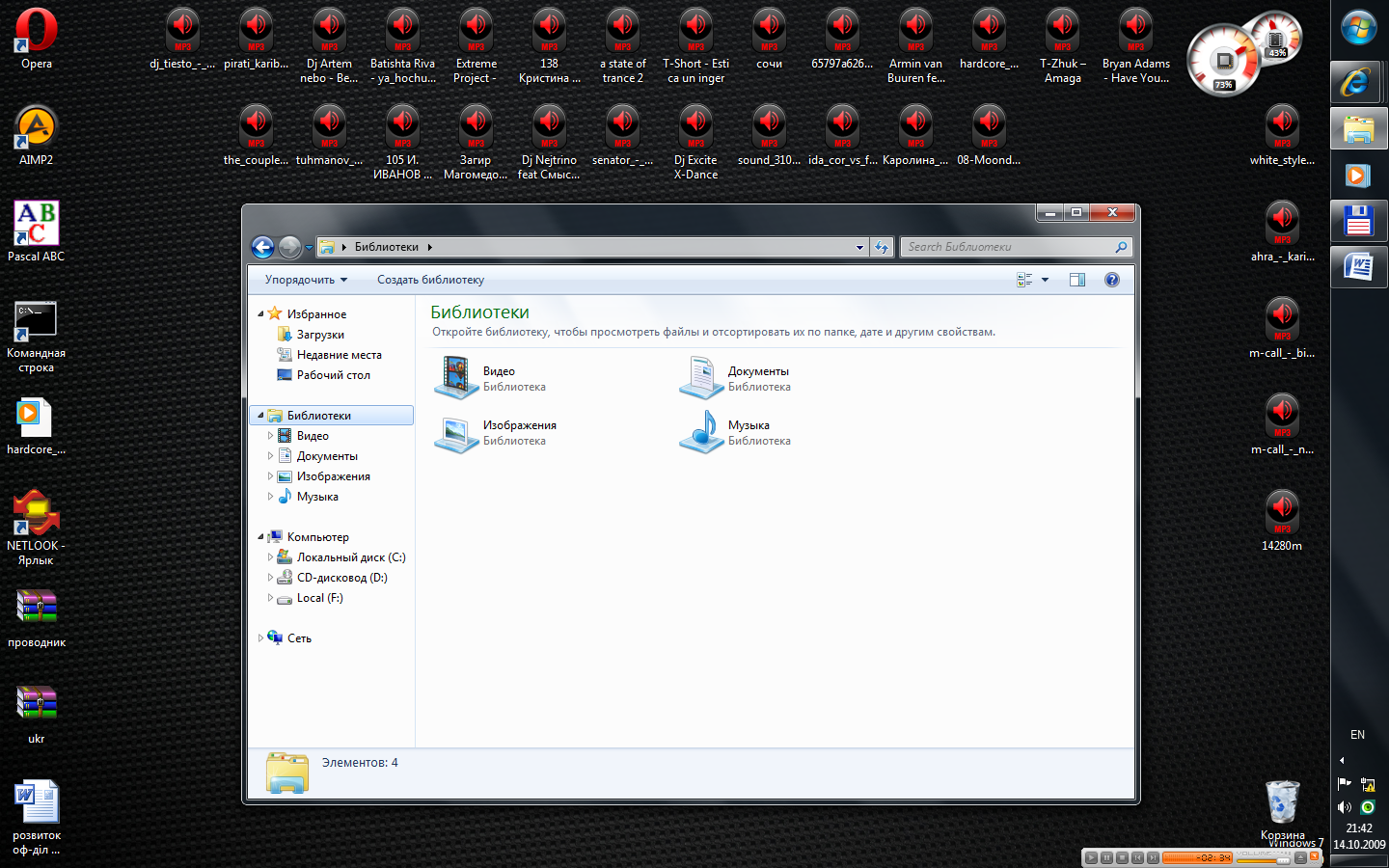The height and width of the screenshot is (868, 1389).
Task: Open the Командная строка desktop shortcut
Action: coord(37,336)
